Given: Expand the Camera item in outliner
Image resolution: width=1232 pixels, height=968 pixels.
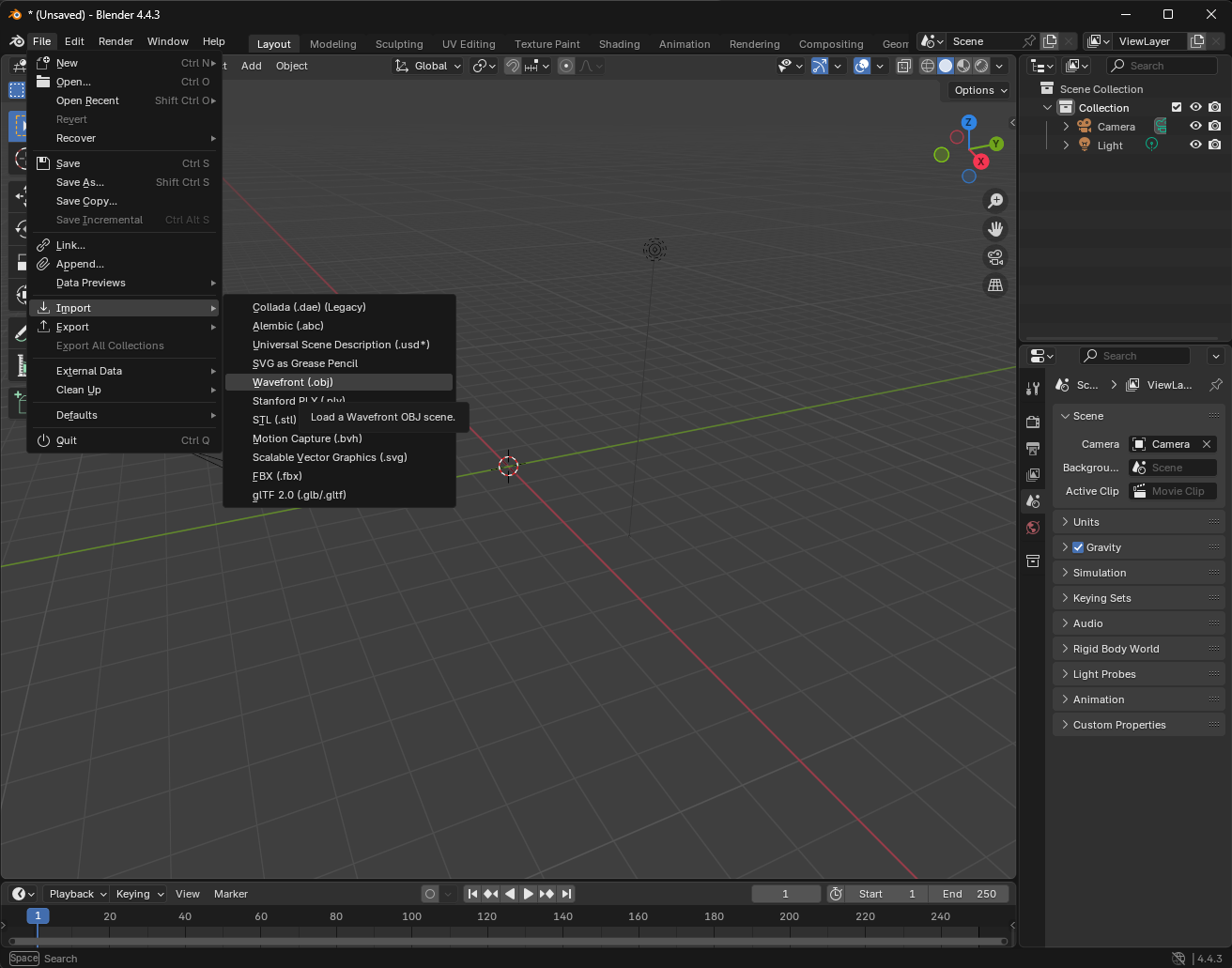Looking at the screenshot, I should pyautogui.click(x=1066, y=127).
